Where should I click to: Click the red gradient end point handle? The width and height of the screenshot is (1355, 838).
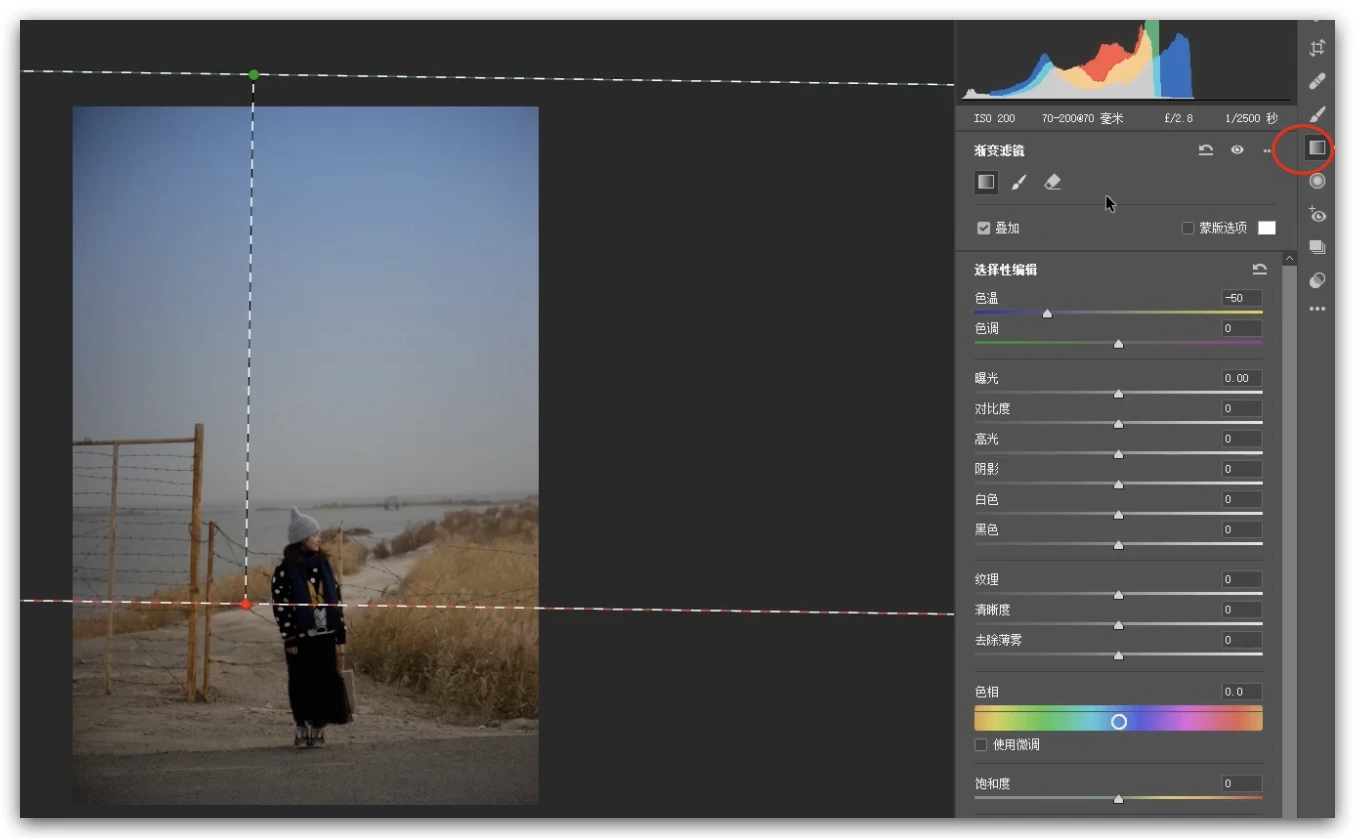[x=246, y=604]
